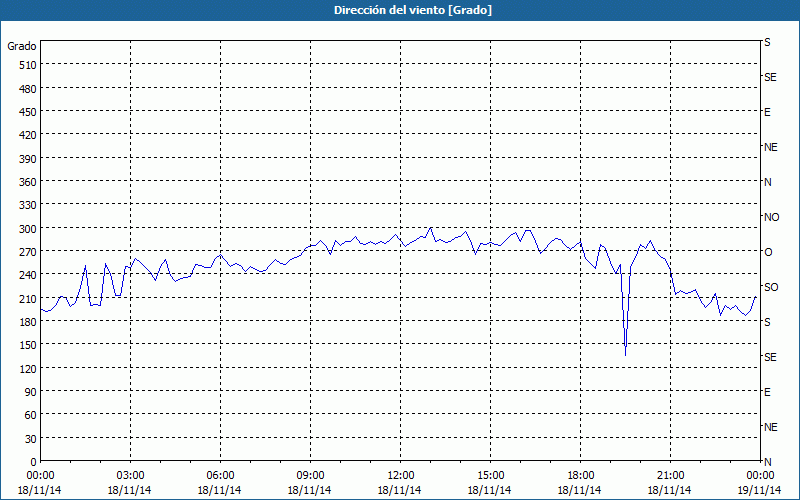Image resolution: width=800 pixels, height=500 pixels.
Task: Click the chart title "Dirección del viento [Grado]"
Action: point(412,10)
